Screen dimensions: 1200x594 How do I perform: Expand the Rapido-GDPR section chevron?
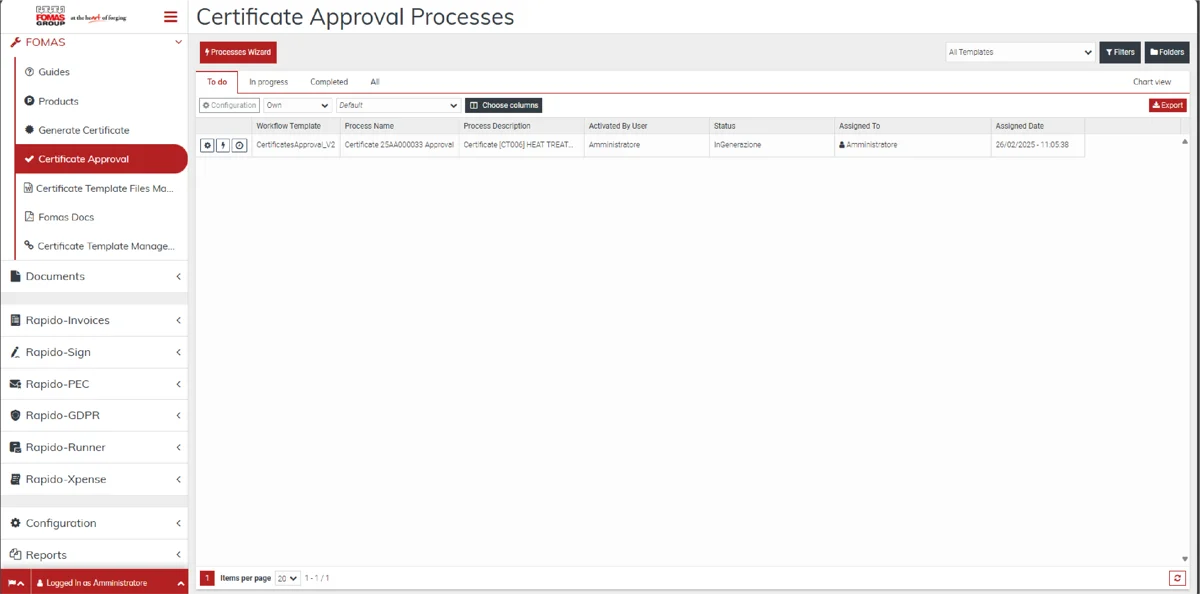pyautogui.click(x=178, y=416)
